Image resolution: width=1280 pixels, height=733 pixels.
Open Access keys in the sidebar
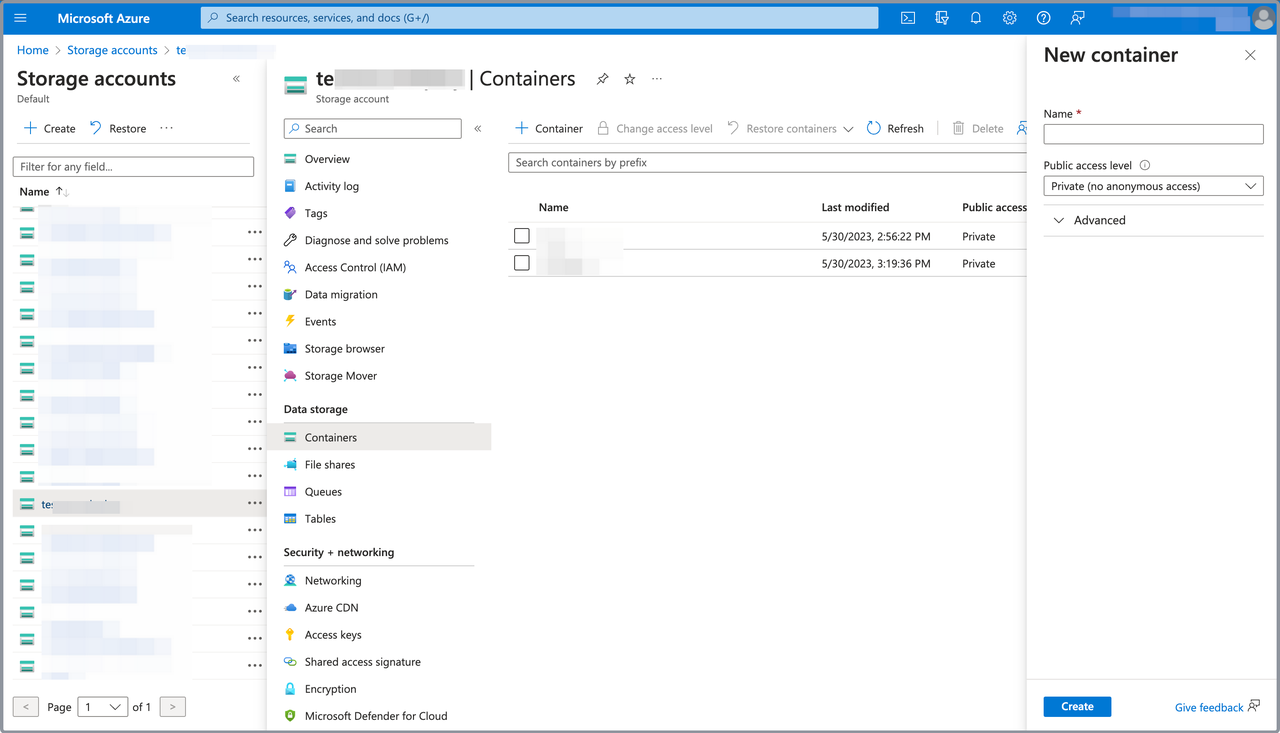pyautogui.click(x=333, y=635)
